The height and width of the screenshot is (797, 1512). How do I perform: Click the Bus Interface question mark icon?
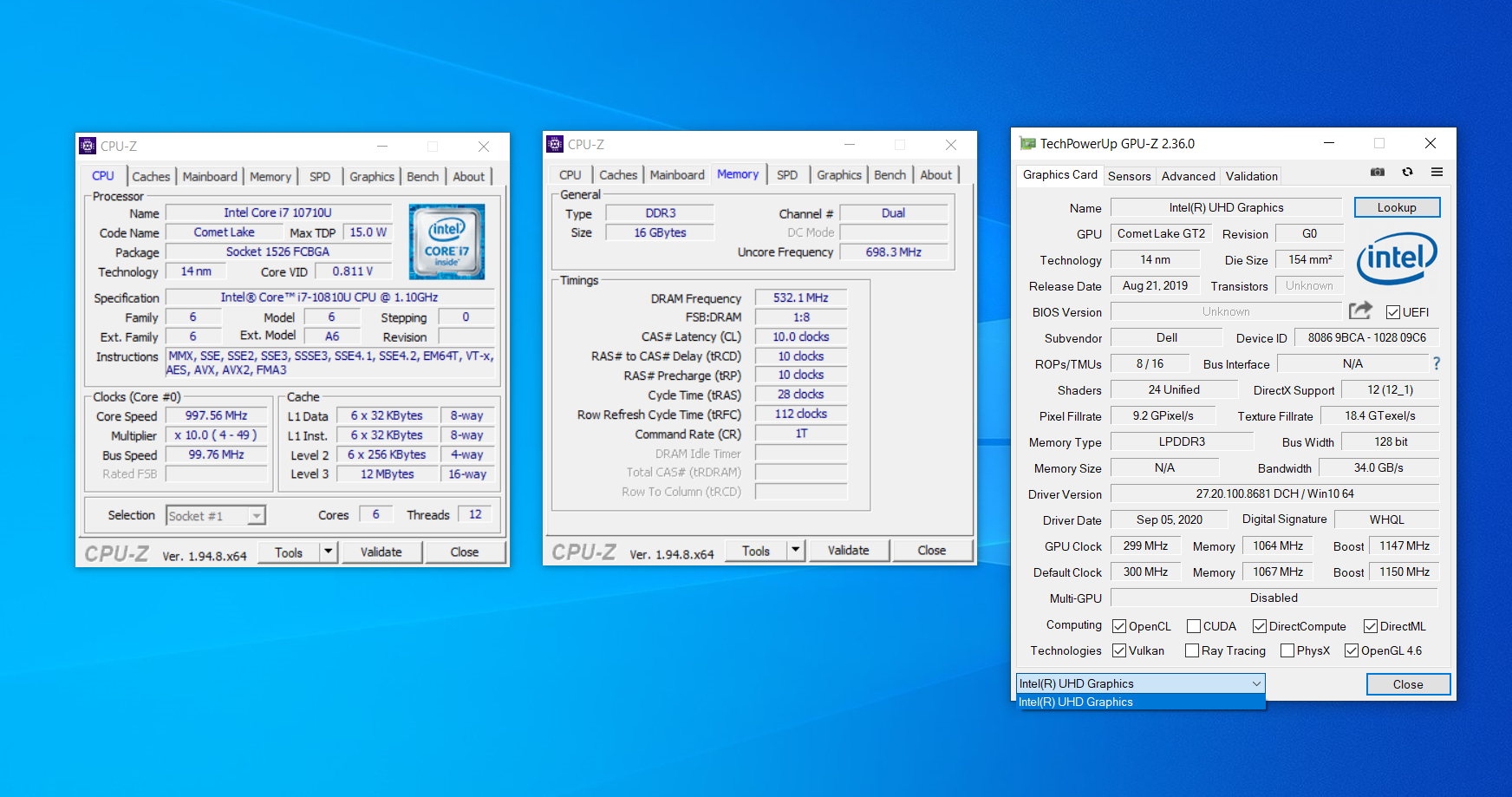point(1437,363)
